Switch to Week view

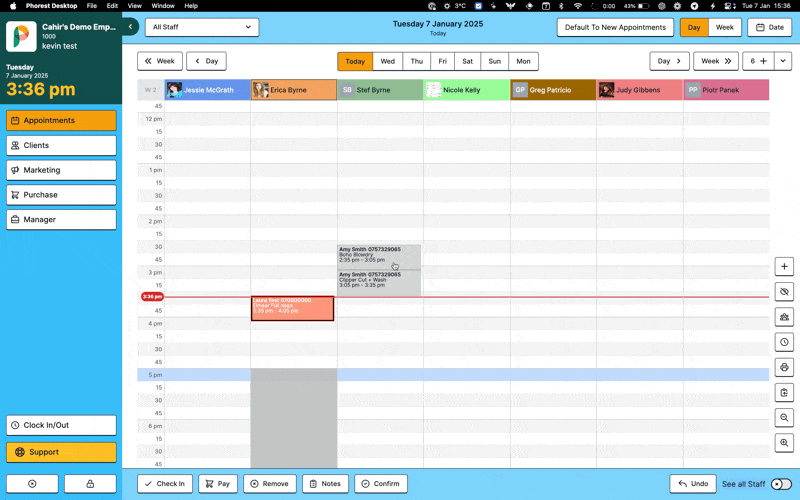tap(724, 28)
